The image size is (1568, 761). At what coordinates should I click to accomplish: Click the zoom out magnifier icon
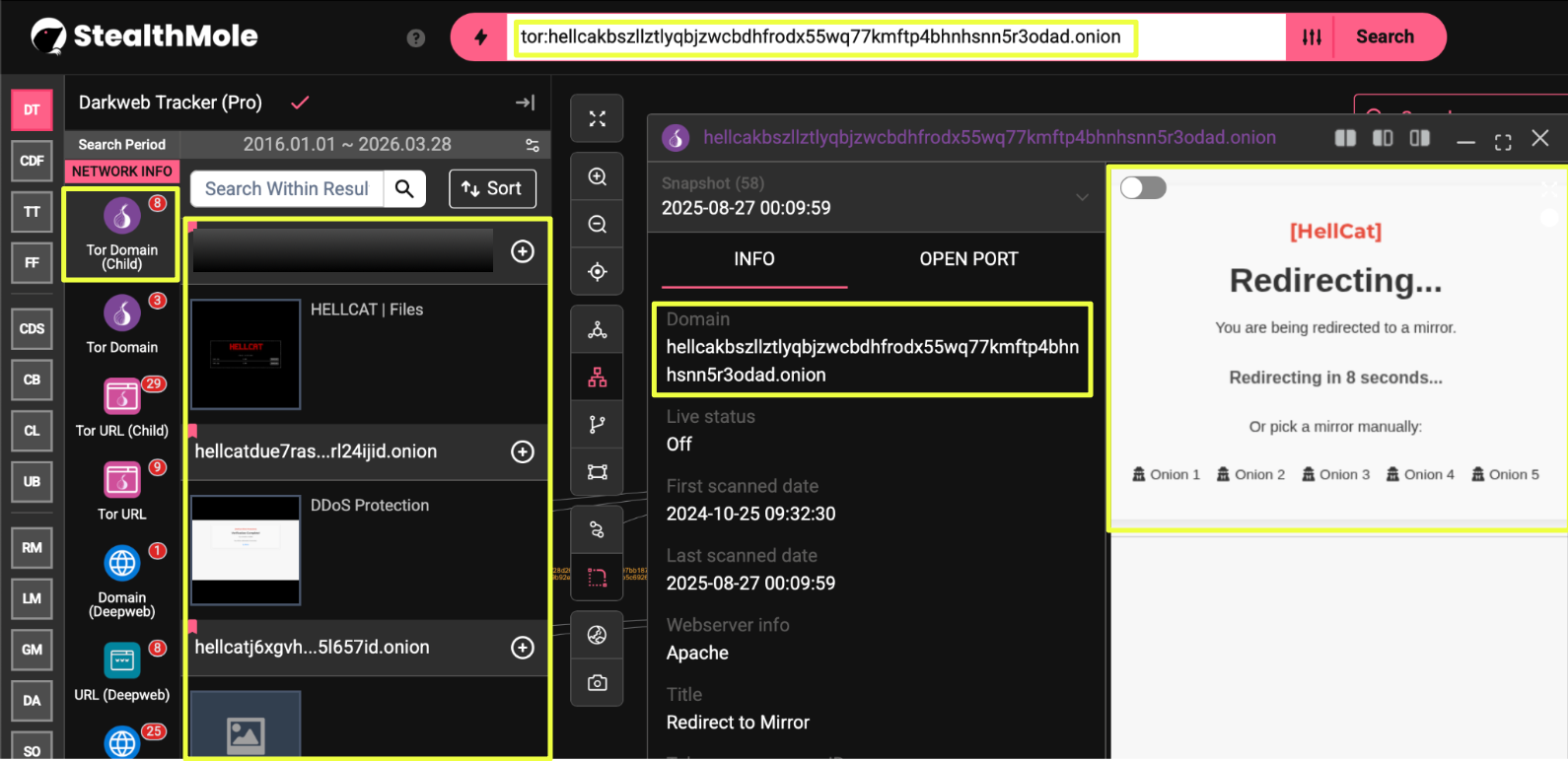tap(597, 225)
